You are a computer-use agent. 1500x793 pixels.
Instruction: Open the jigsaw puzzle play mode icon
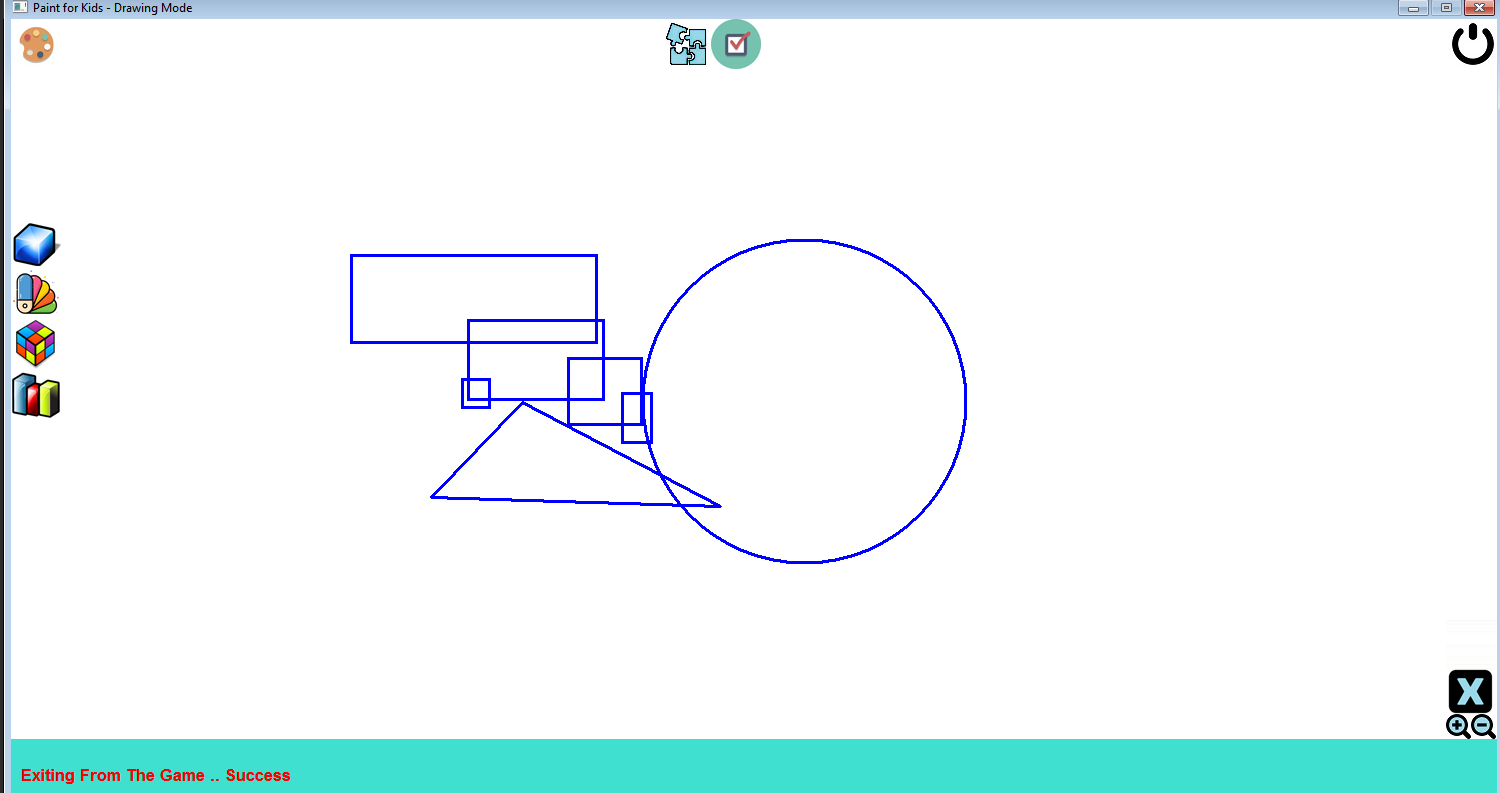point(687,45)
